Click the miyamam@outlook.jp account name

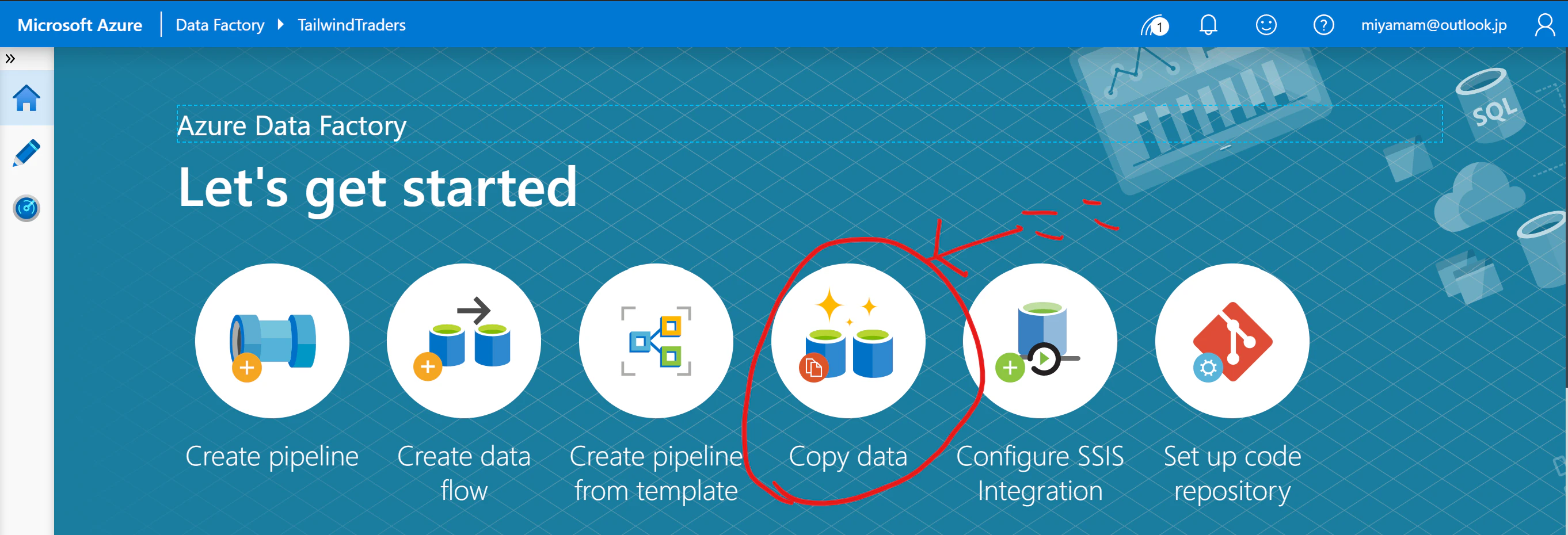(x=1433, y=25)
